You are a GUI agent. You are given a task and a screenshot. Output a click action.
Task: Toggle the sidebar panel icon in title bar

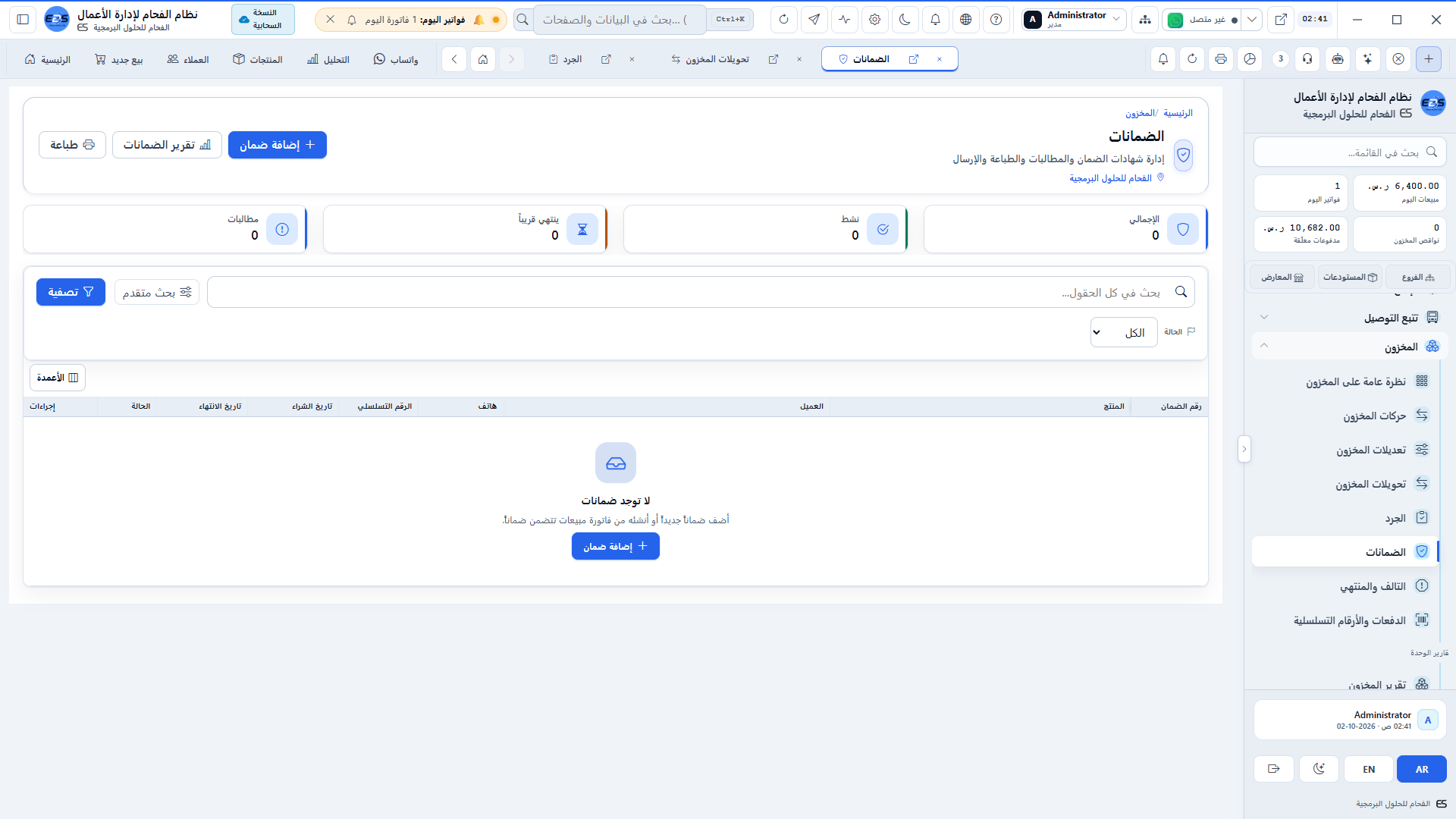pos(23,20)
